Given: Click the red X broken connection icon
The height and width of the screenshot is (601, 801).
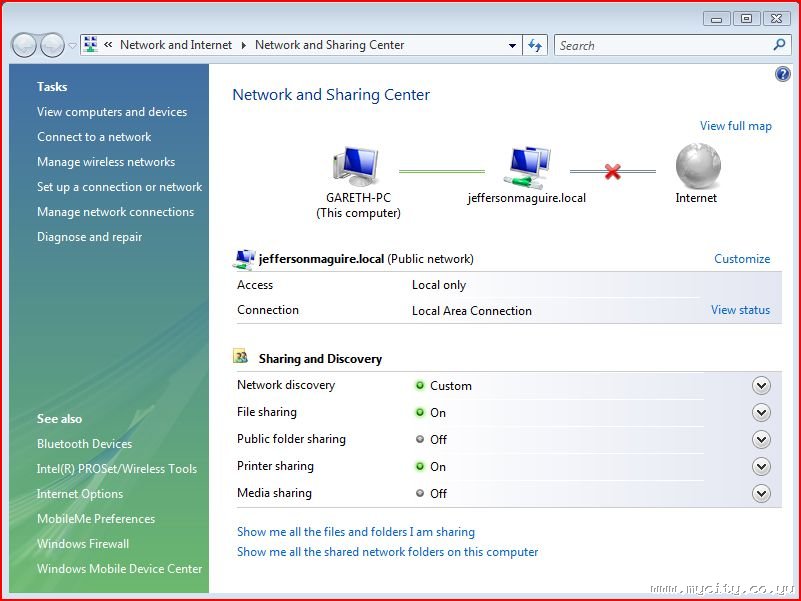Looking at the screenshot, I should pyautogui.click(x=613, y=172).
